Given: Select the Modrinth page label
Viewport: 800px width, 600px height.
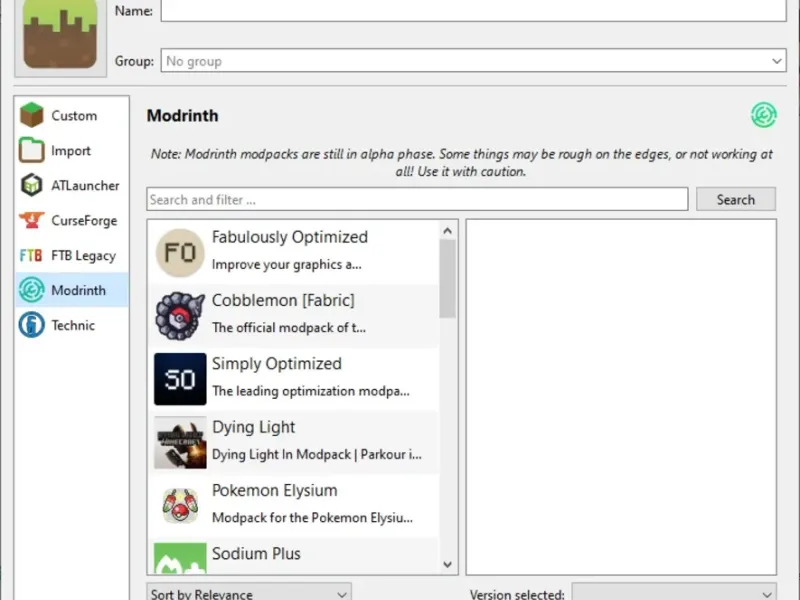Looking at the screenshot, I should pos(79,290).
